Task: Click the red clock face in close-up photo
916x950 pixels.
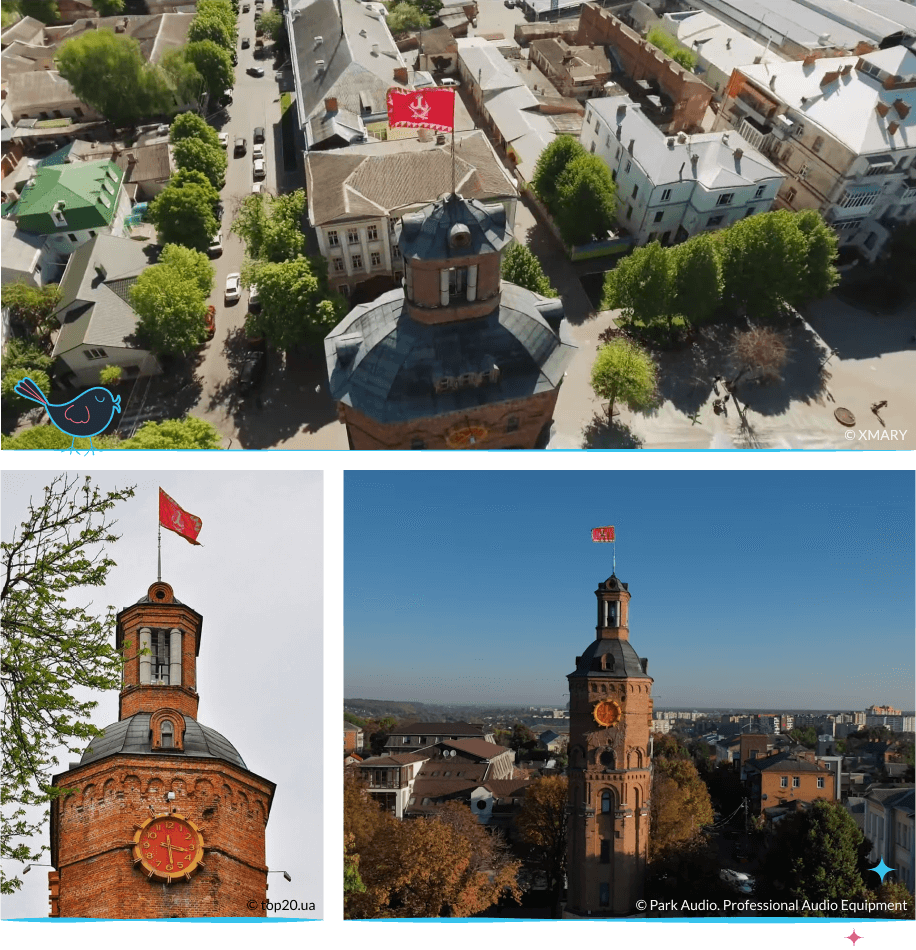Action: pos(168,847)
